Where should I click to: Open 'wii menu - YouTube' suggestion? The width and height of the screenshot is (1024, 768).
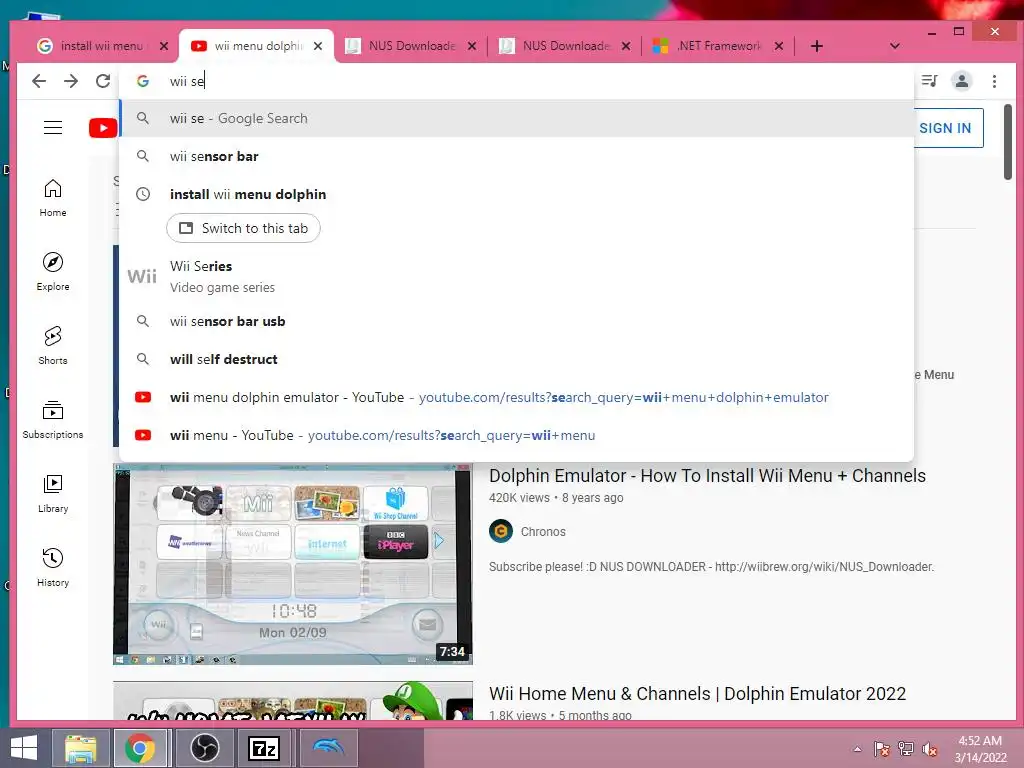[517, 435]
